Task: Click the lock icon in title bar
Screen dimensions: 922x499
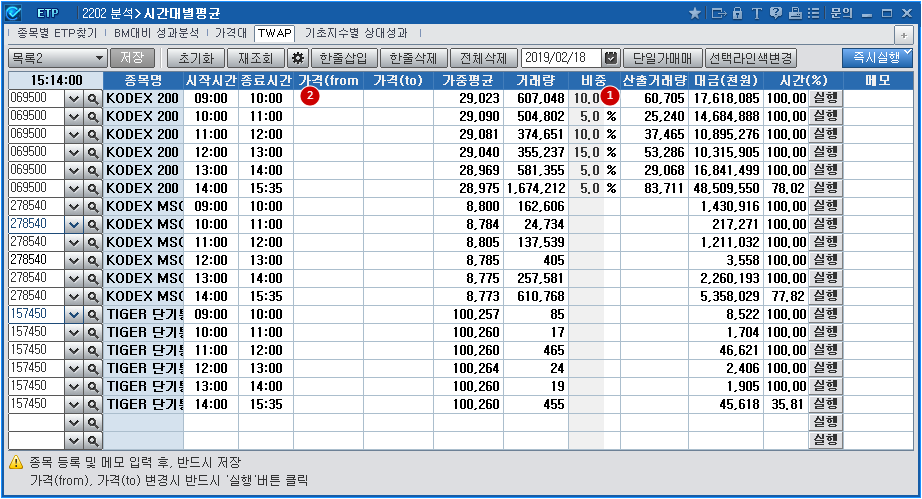Action: 738,13
